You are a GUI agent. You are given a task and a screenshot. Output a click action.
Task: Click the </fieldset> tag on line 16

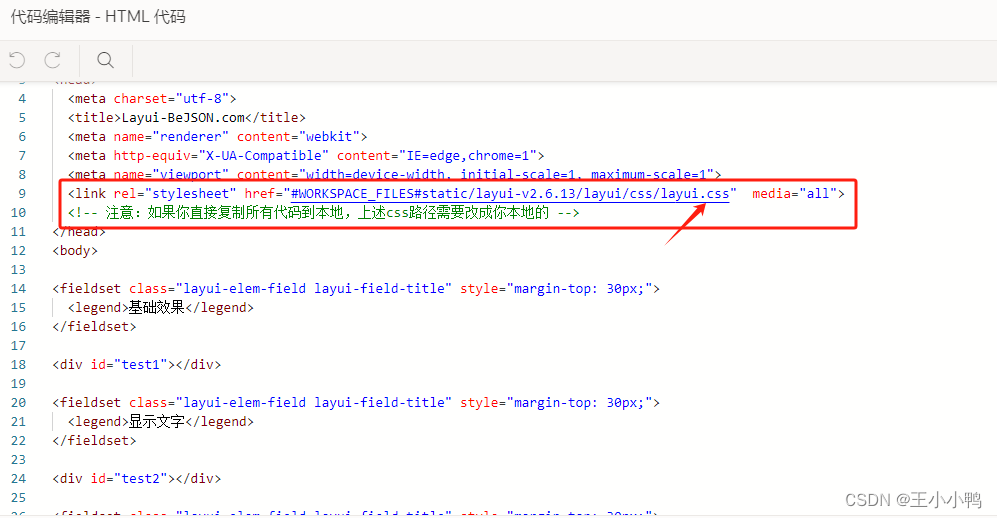click(94, 327)
